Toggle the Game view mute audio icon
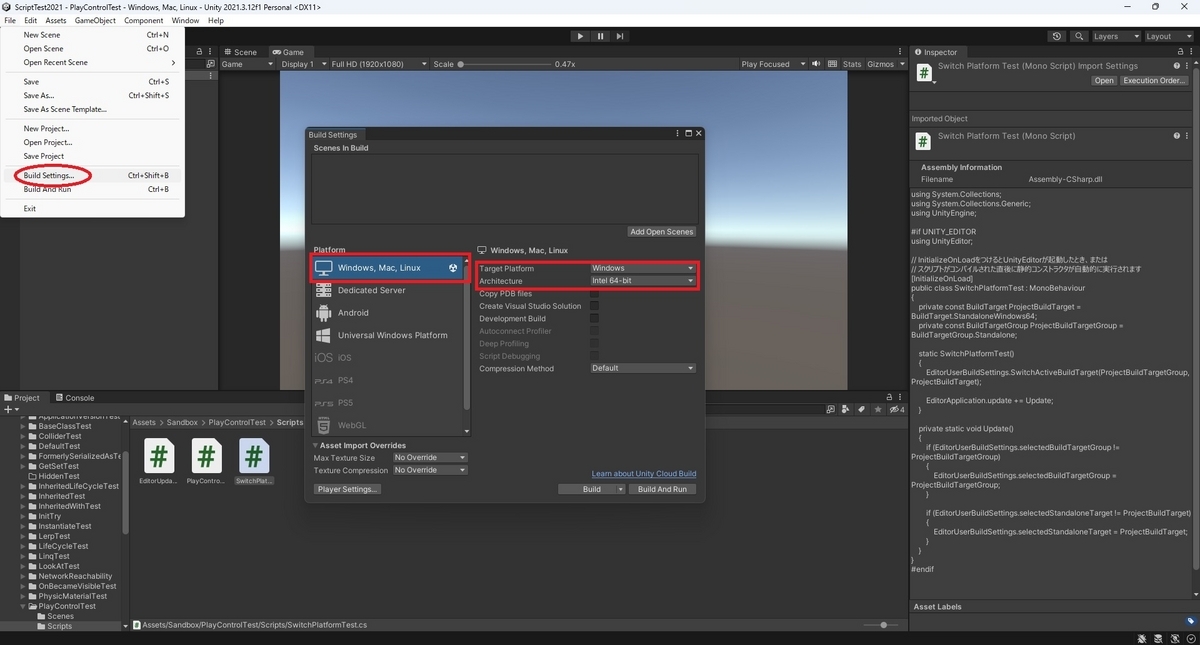Image resolution: width=1200 pixels, height=645 pixels. pos(816,64)
